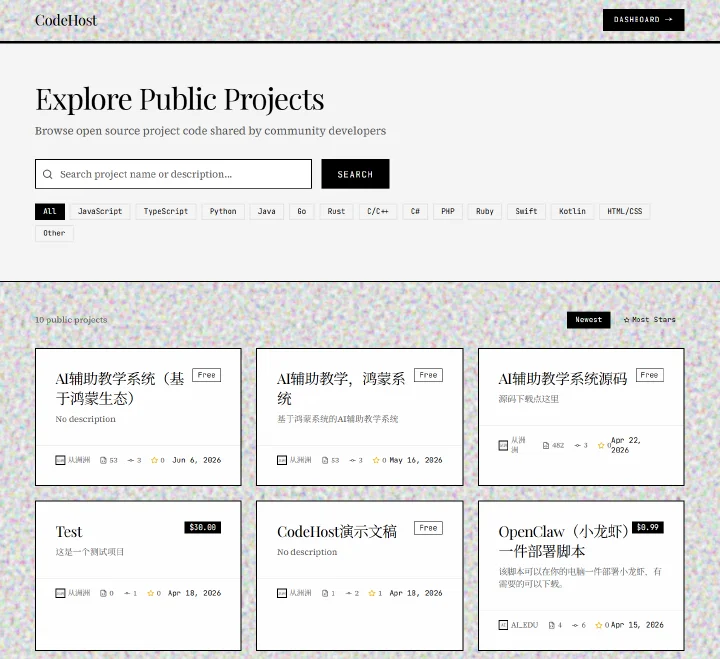Click file icon on CodeHost演示文稿 card

click(325, 593)
